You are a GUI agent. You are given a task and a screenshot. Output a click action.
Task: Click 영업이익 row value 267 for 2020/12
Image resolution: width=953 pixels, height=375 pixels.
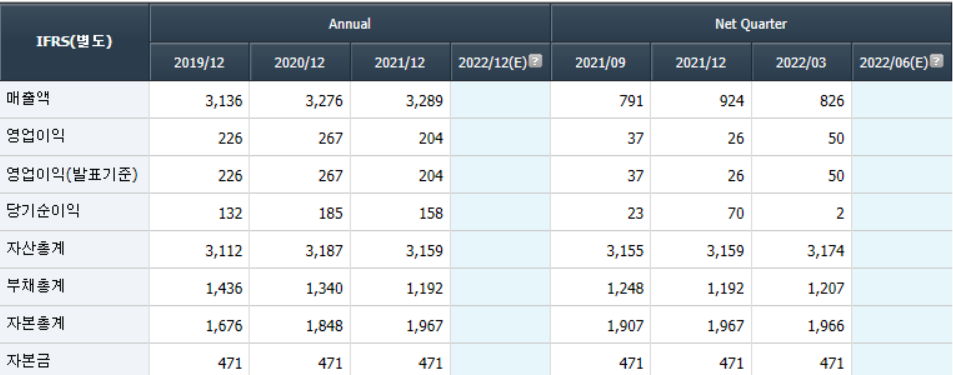[330, 139]
